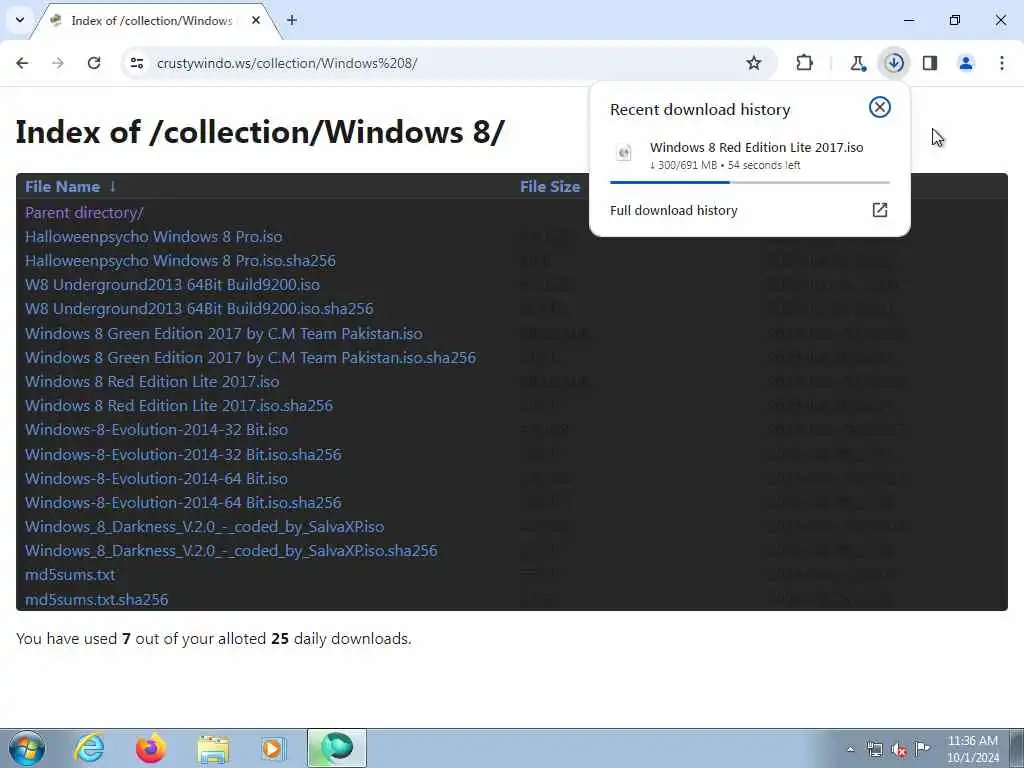Screen dimensions: 1024x768
Task: Download Windows-8-Evolution-2014-64 Bit.iso
Action: click(x=156, y=479)
